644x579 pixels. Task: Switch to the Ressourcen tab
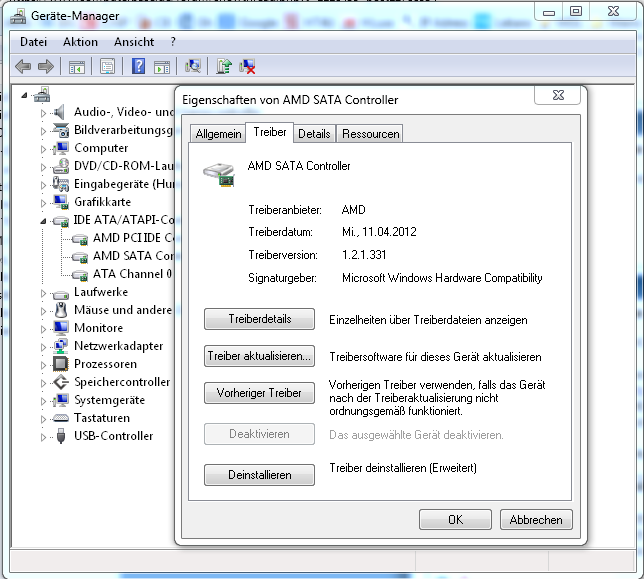(x=370, y=134)
